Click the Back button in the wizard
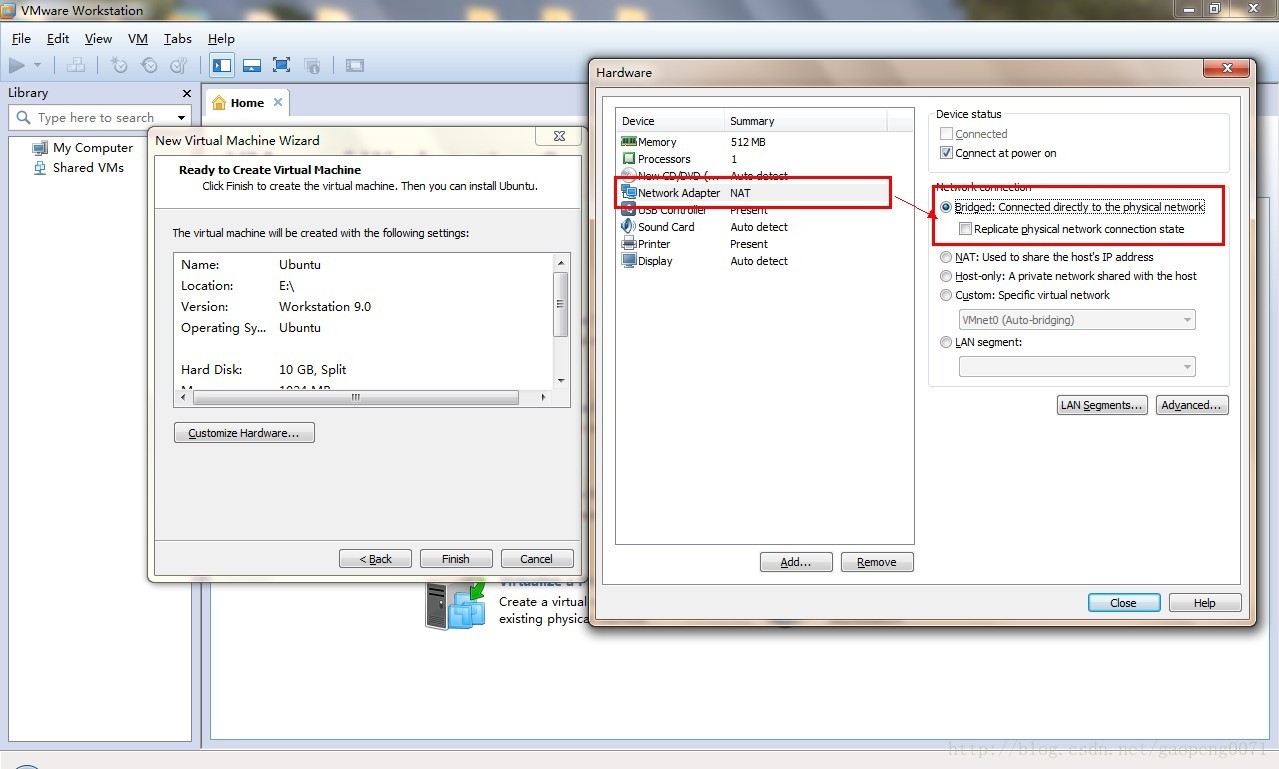 pyautogui.click(x=375, y=559)
